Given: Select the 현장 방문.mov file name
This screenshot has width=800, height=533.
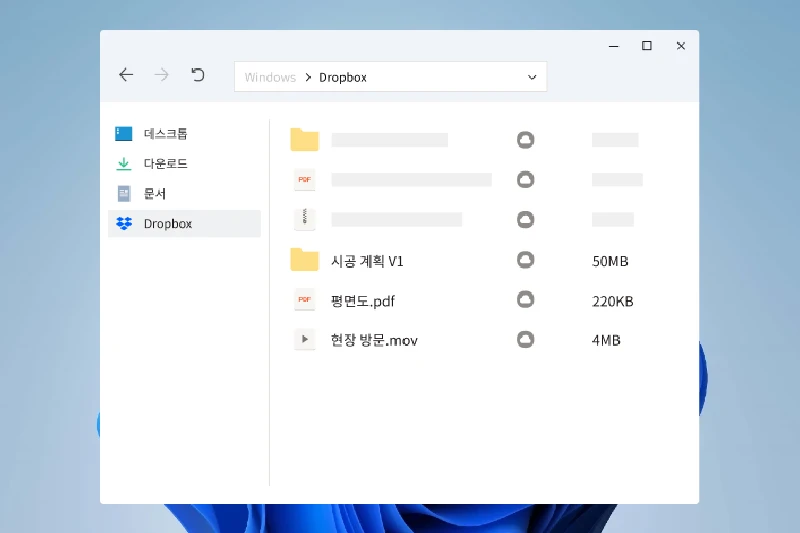Looking at the screenshot, I should [374, 340].
